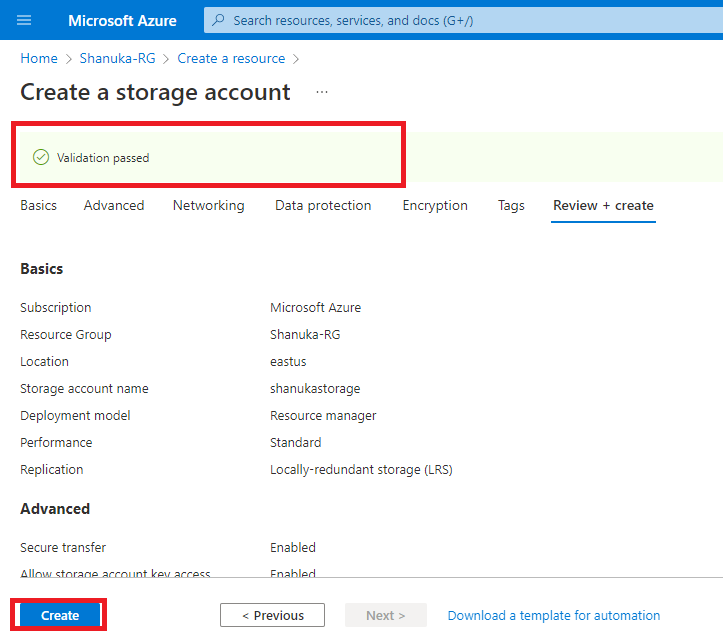Click the Microsoft Azure brand title
The width and height of the screenshot is (723, 644).
point(122,20)
